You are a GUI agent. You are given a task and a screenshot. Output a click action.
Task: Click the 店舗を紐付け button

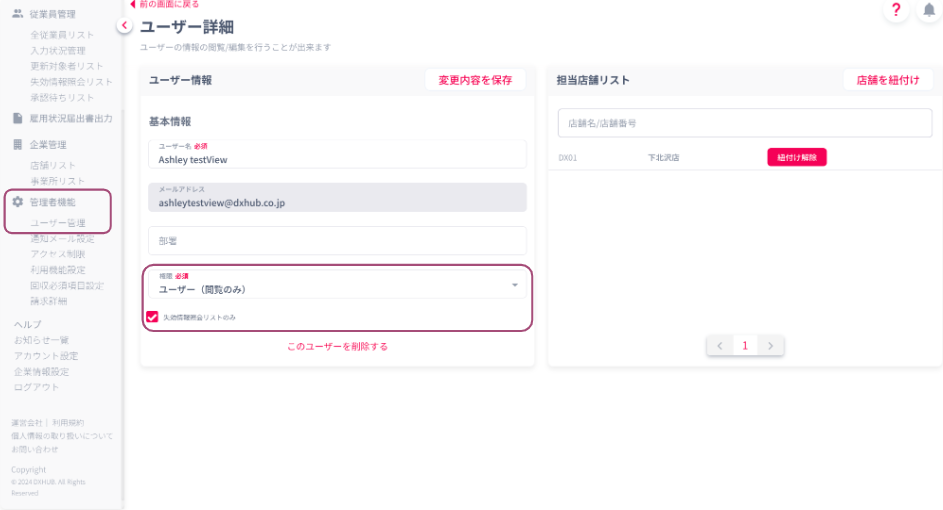(888, 80)
